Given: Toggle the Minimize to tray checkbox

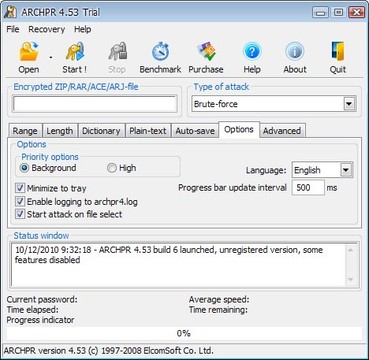Looking at the screenshot, I should pyautogui.click(x=20, y=188).
